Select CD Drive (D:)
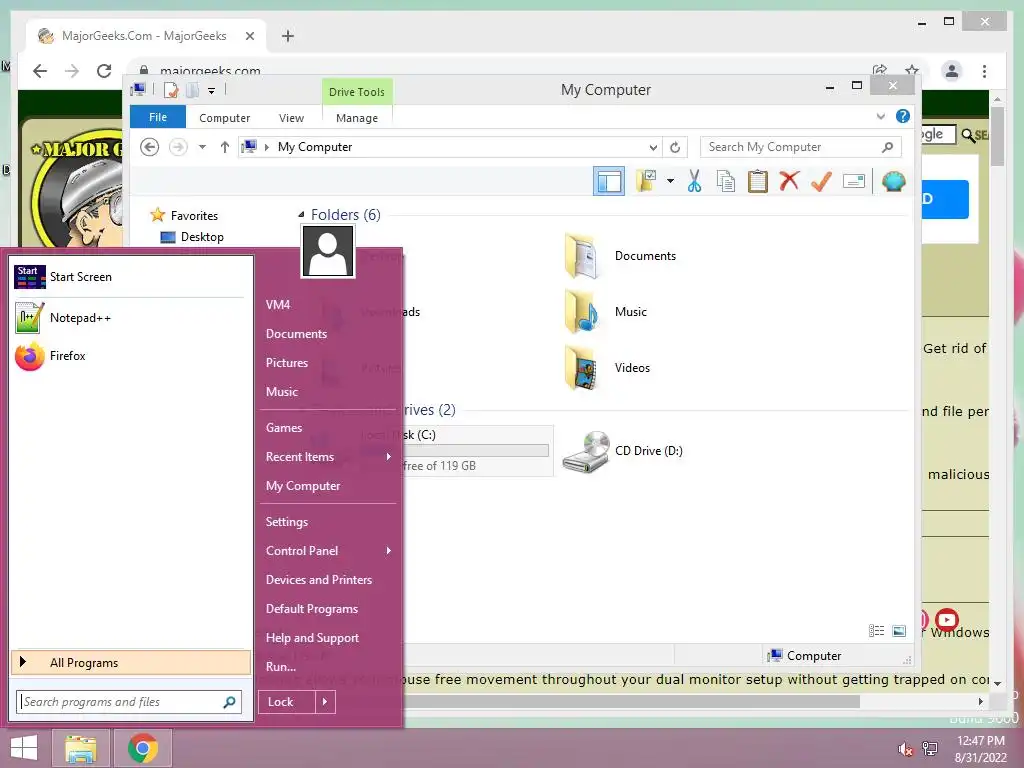 pyautogui.click(x=623, y=451)
